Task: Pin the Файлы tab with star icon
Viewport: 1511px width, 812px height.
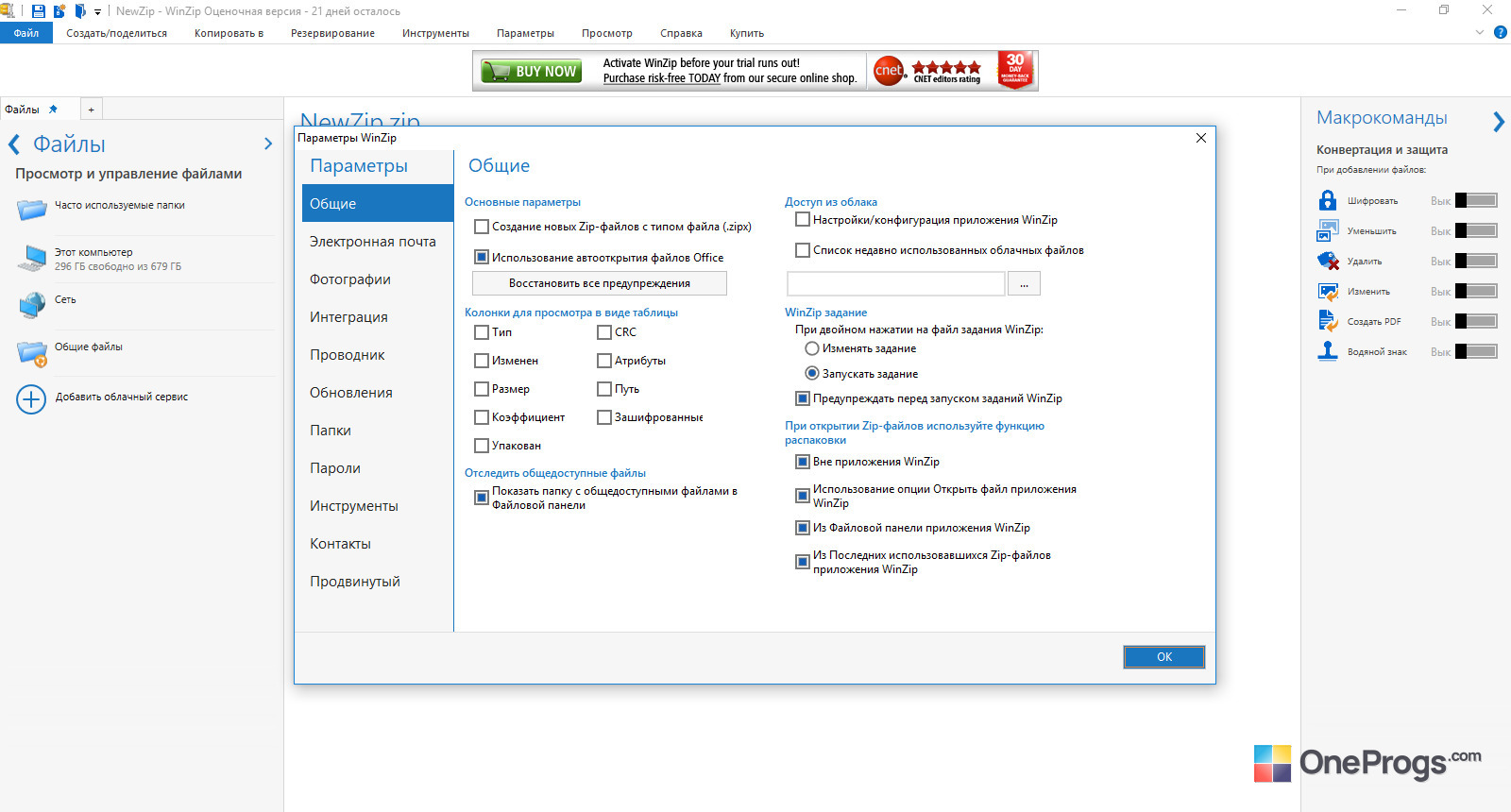Action: (x=53, y=109)
